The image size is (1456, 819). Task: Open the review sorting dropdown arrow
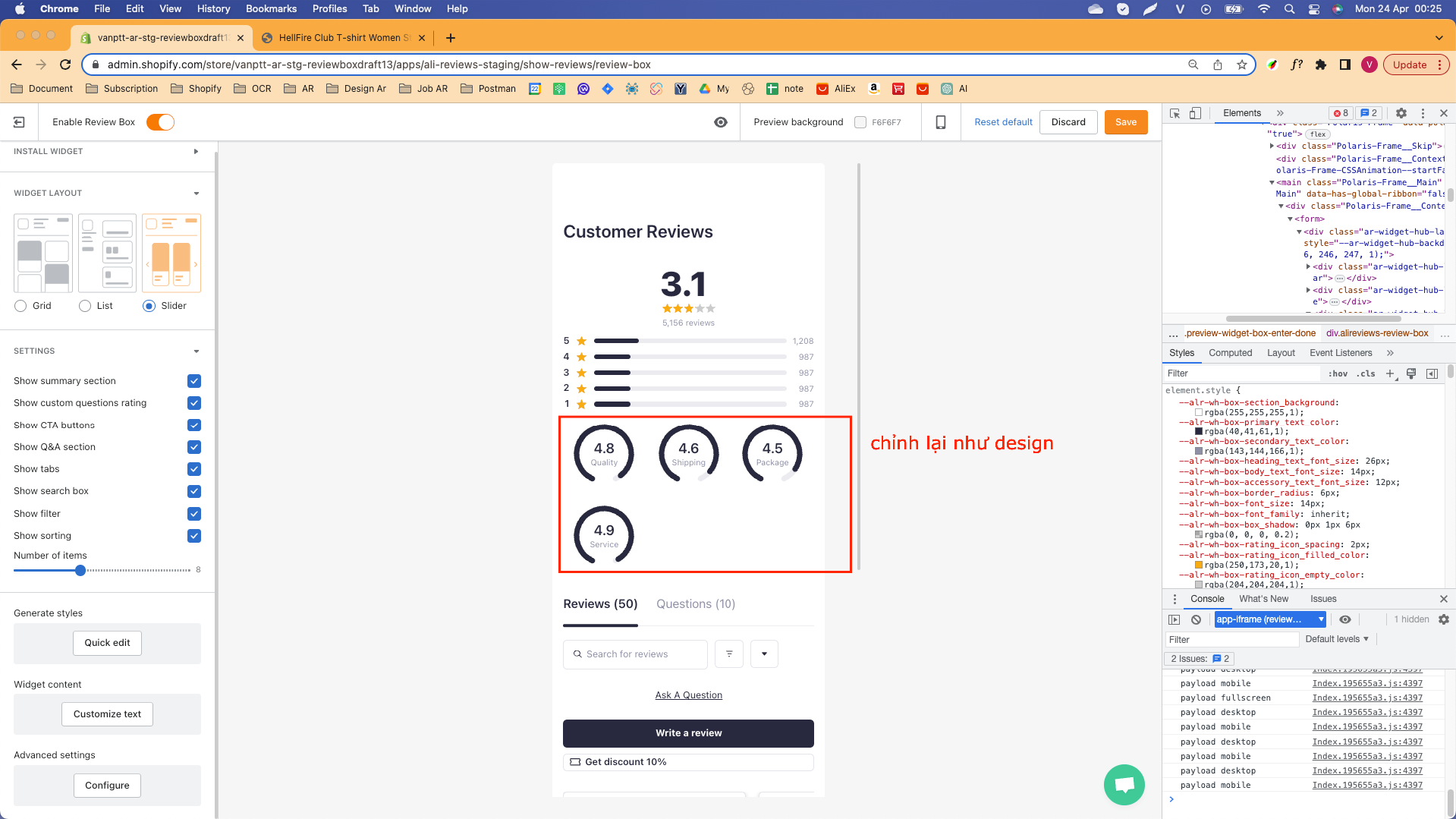click(x=764, y=654)
